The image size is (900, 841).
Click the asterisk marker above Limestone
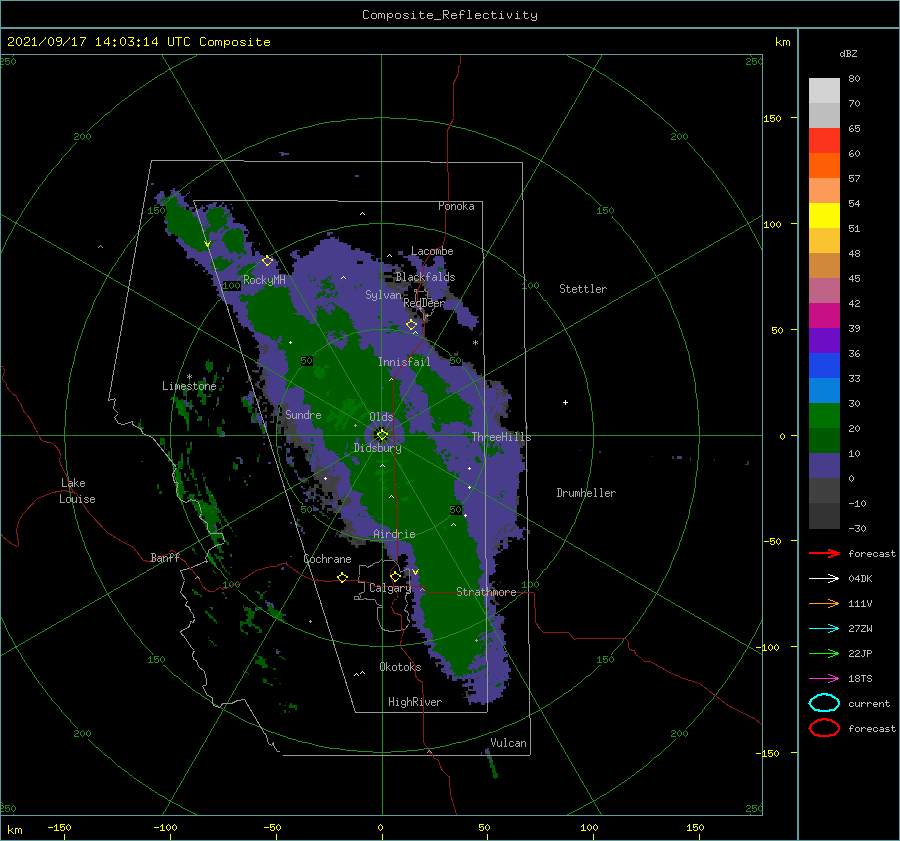[189, 377]
